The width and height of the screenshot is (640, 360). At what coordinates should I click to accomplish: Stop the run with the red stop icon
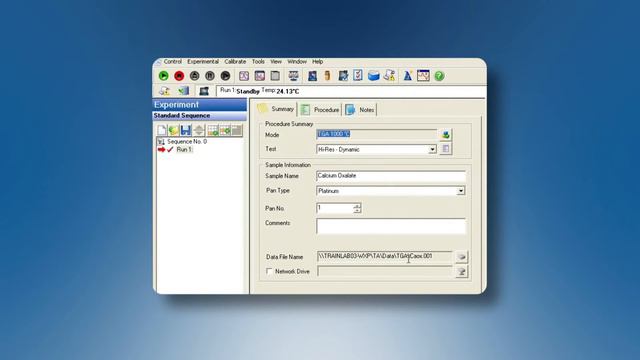point(179,76)
